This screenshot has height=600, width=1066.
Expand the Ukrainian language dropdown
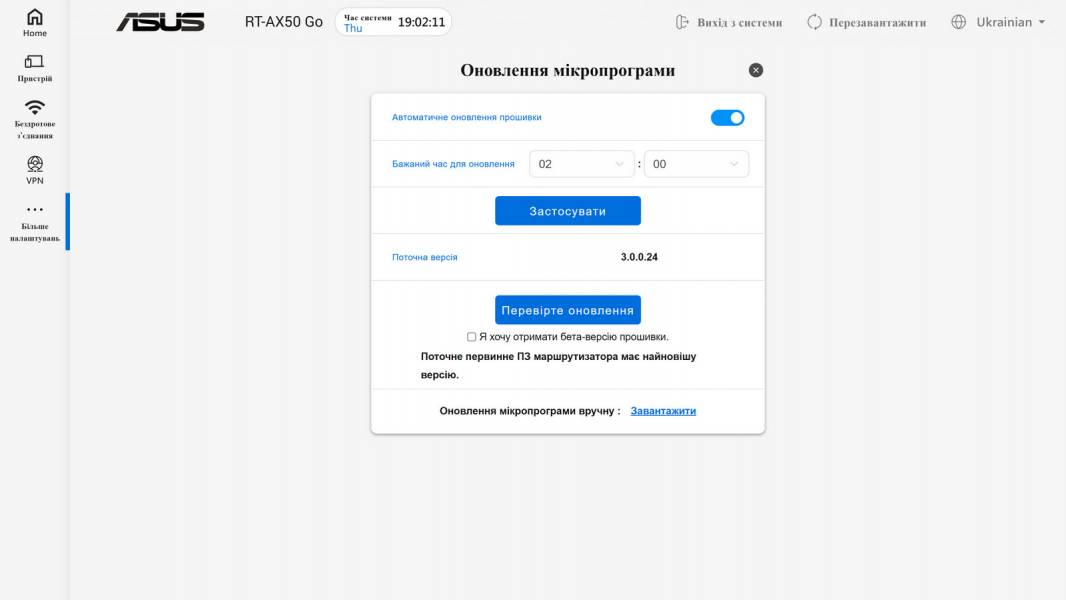coord(1011,22)
